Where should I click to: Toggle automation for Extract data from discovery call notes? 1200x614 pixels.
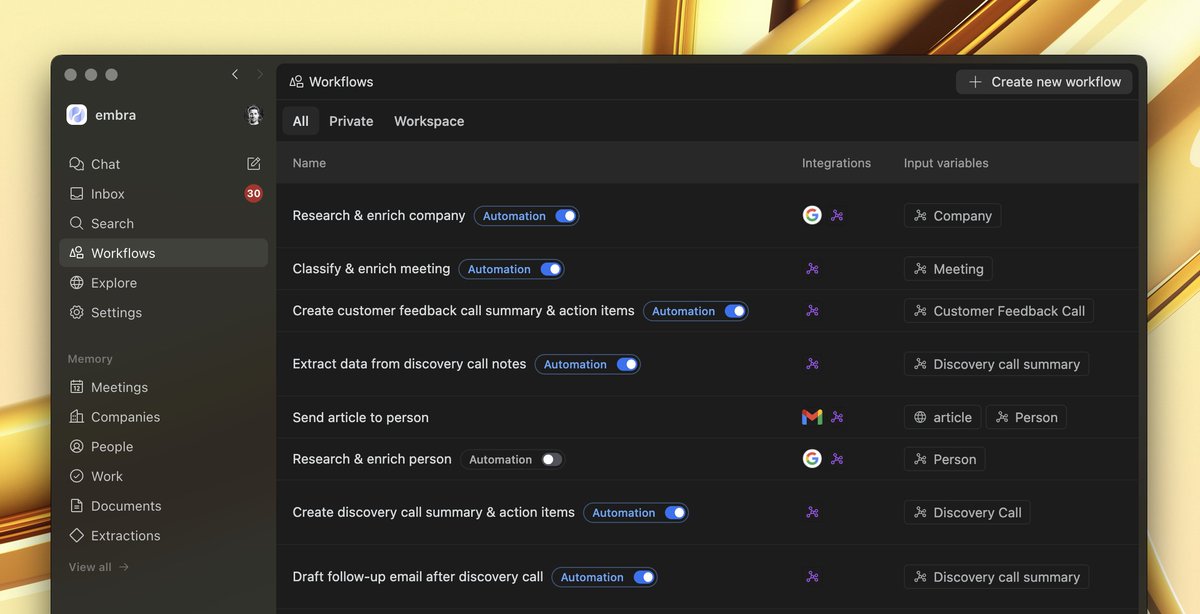coord(627,364)
